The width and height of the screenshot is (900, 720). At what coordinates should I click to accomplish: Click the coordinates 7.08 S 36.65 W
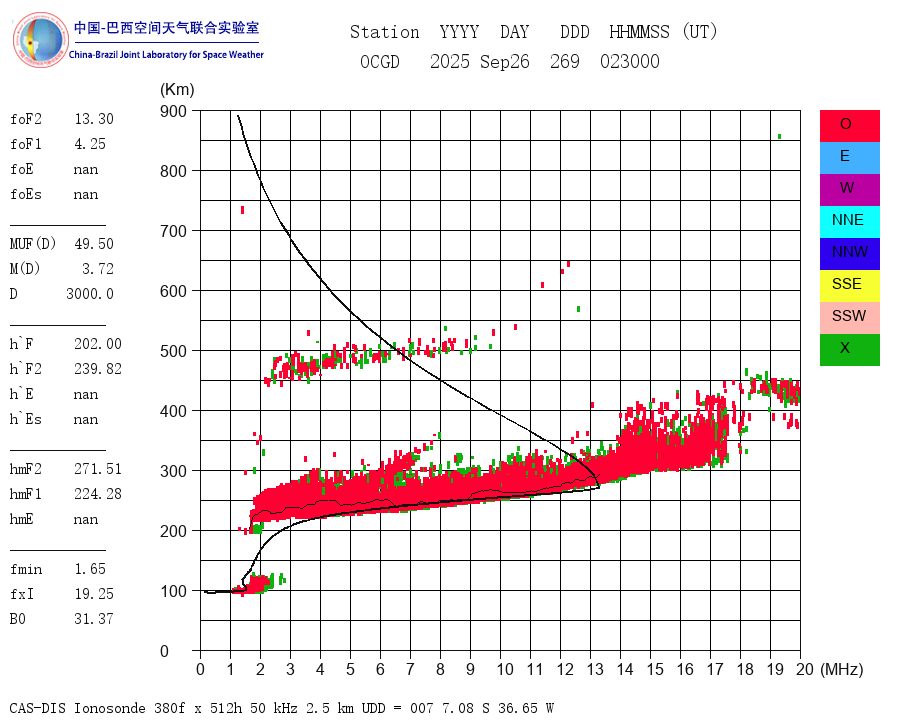pyautogui.click(x=499, y=708)
